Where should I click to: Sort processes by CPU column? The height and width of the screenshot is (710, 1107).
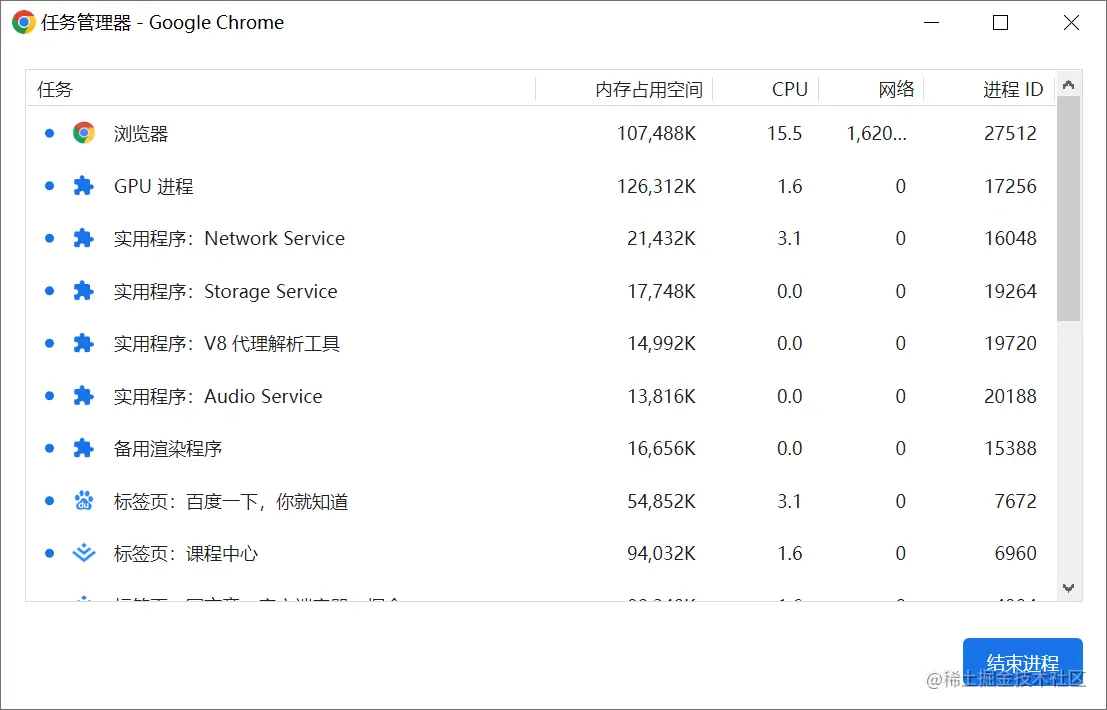tap(789, 89)
